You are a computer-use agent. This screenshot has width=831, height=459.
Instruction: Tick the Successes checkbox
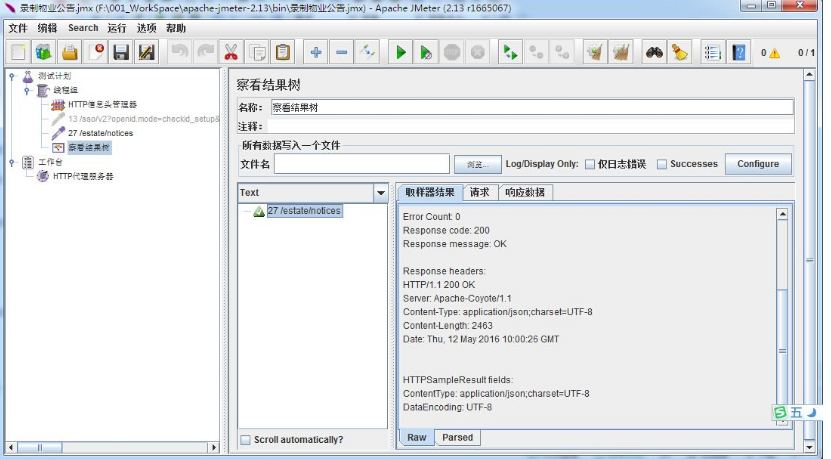(661, 164)
